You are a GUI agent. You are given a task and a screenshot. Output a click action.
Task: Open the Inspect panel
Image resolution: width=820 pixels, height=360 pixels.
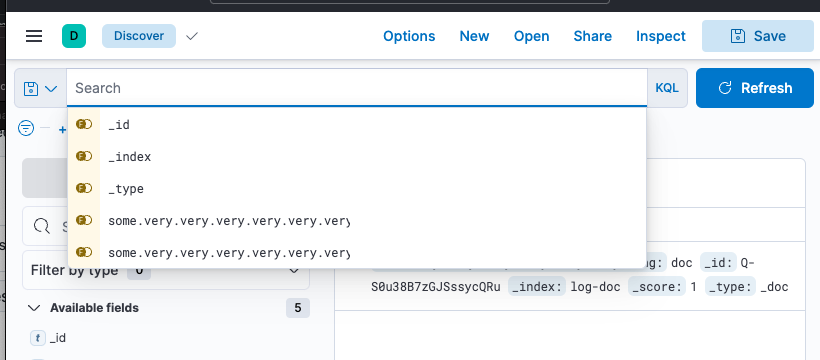(660, 36)
